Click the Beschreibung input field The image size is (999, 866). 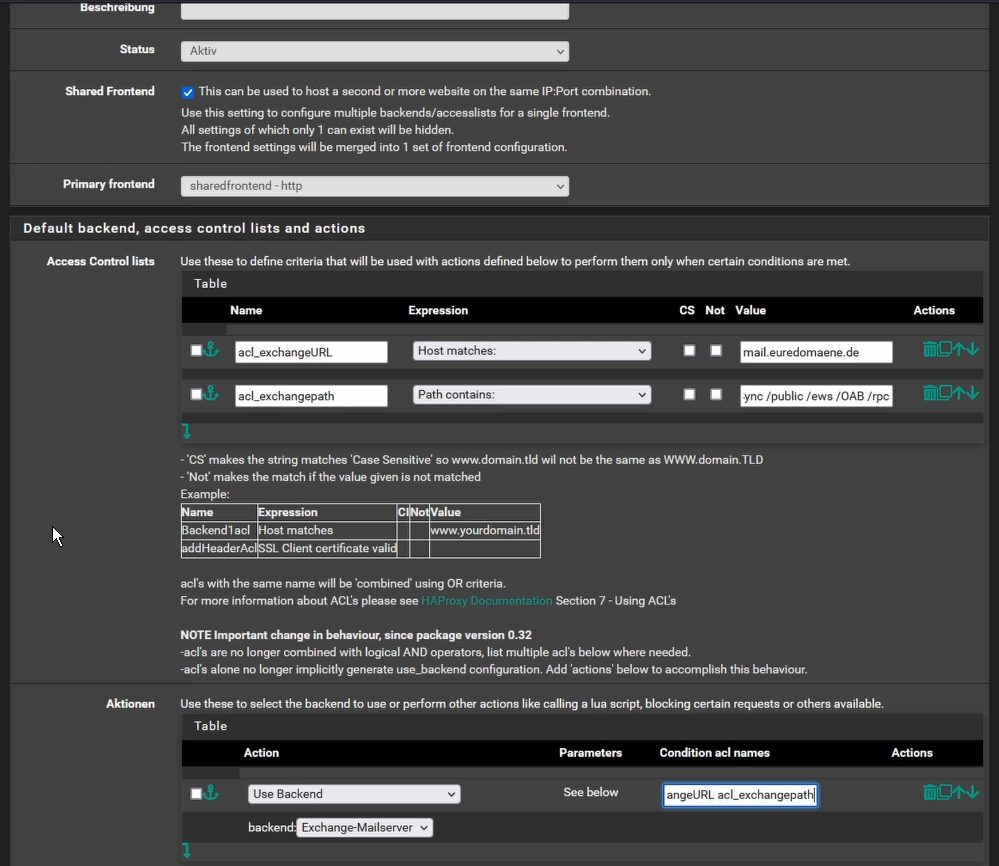pos(375,10)
